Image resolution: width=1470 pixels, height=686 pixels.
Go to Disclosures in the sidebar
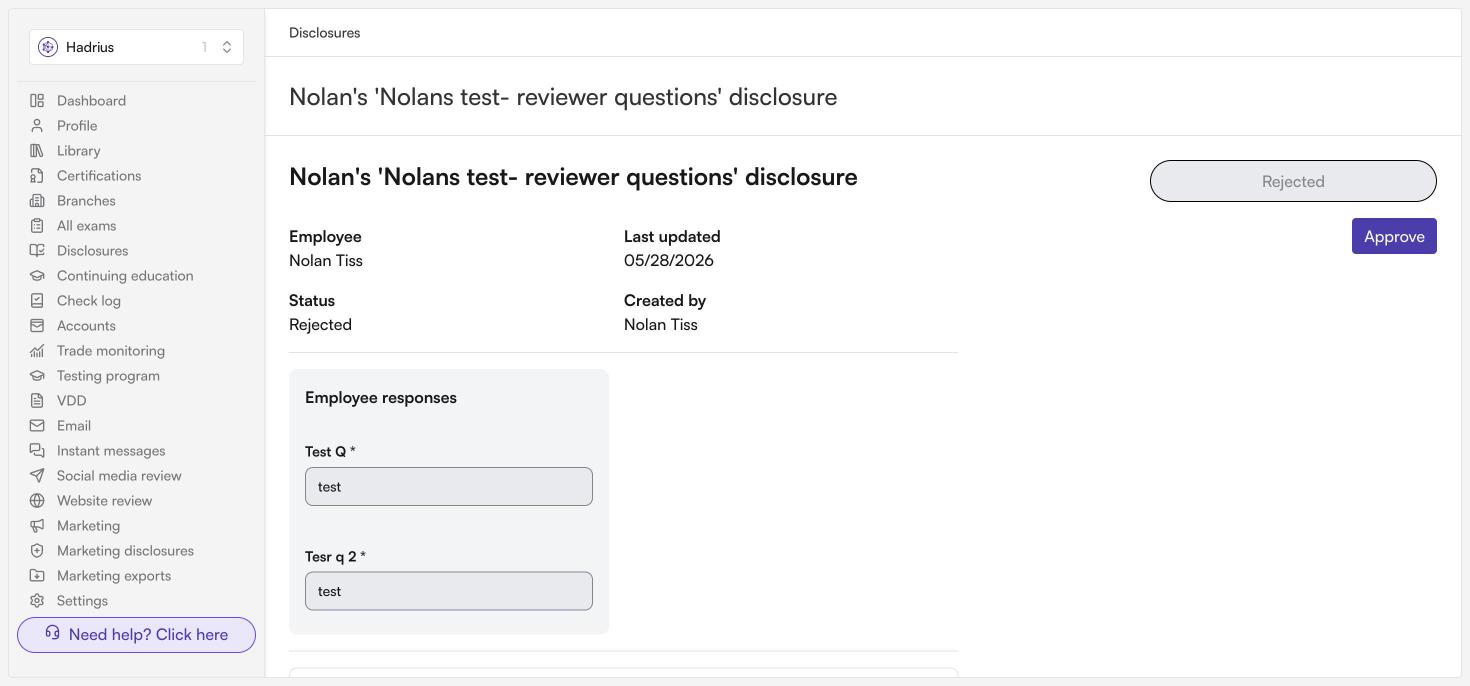pyautogui.click(x=92, y=250)
